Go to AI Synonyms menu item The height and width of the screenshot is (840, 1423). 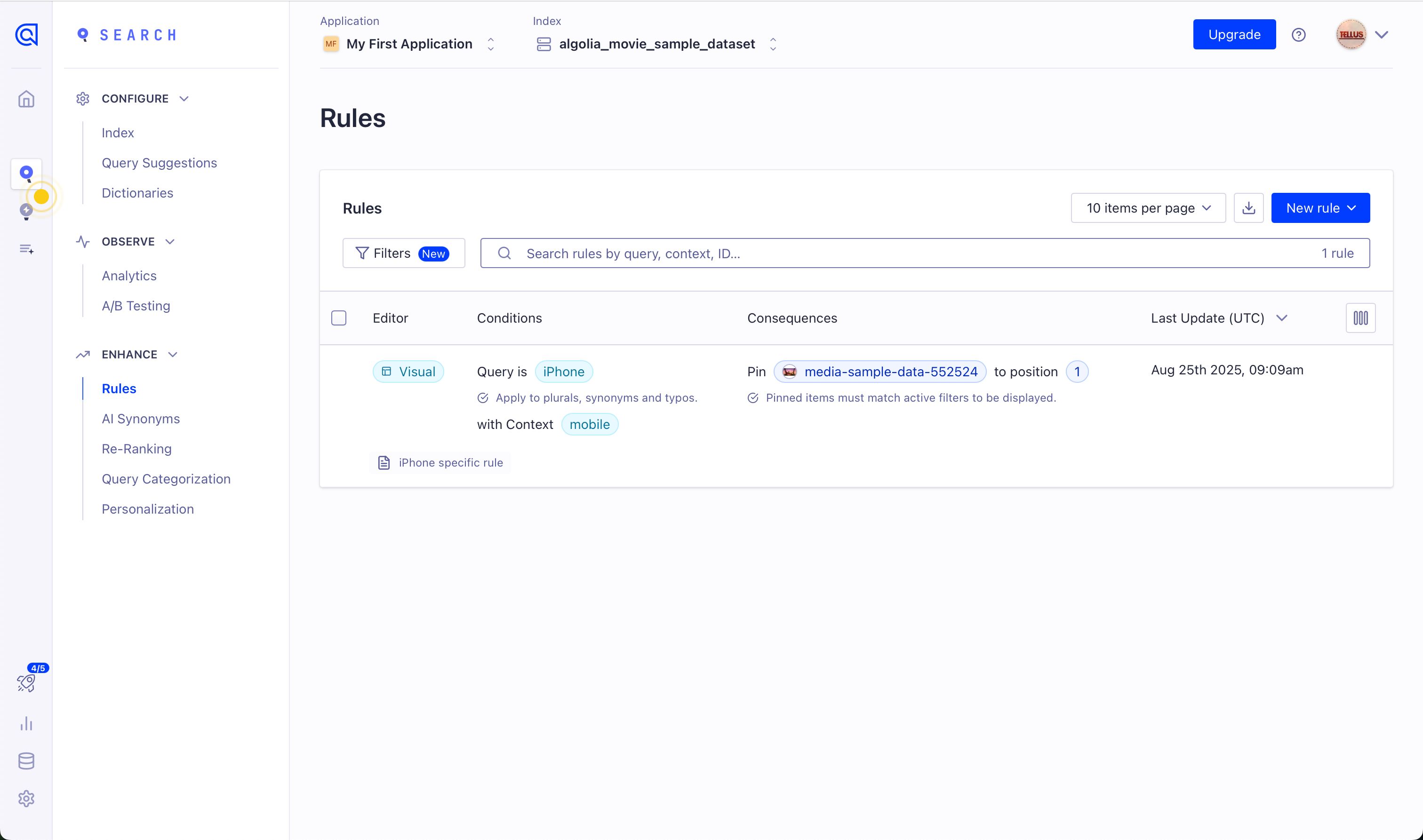pyautogui.click(x=140, y=418)
